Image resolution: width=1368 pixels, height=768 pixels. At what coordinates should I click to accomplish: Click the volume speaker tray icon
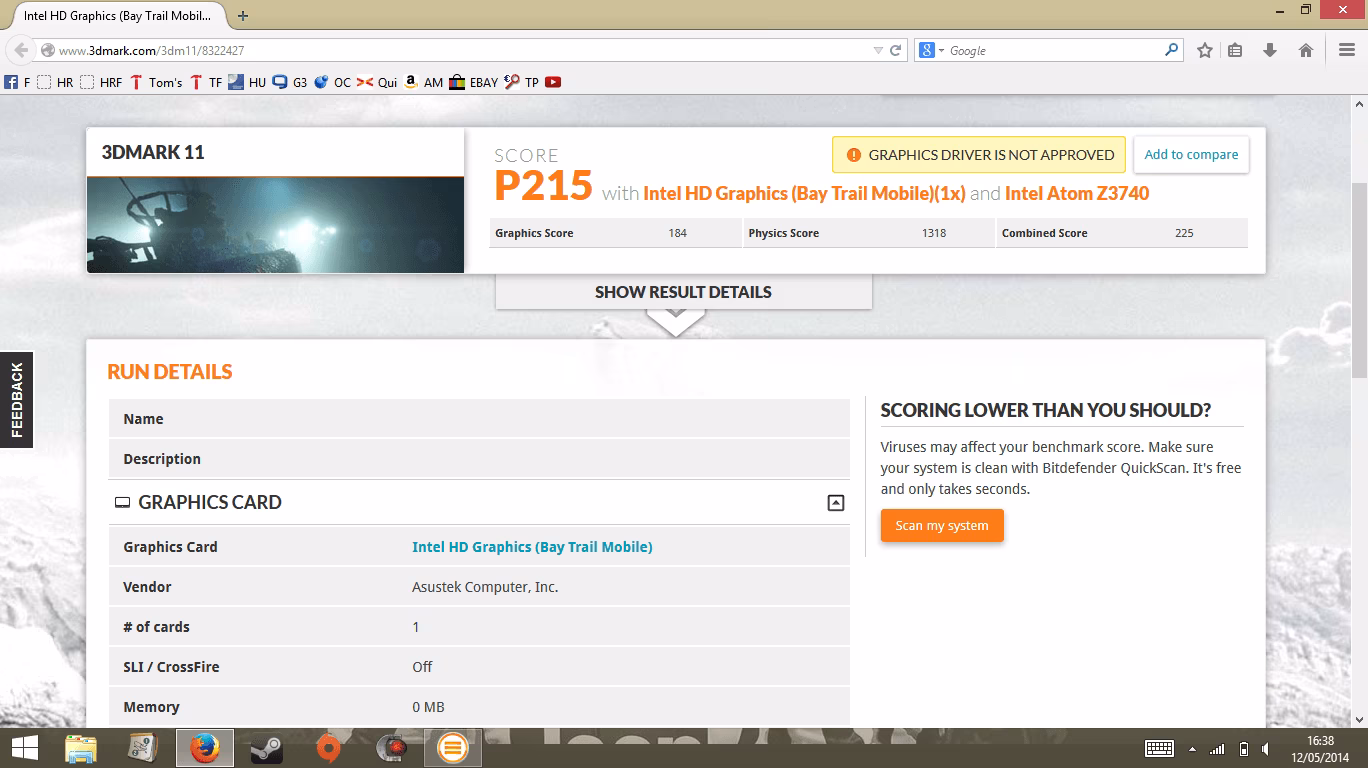tap(1266, 749)
